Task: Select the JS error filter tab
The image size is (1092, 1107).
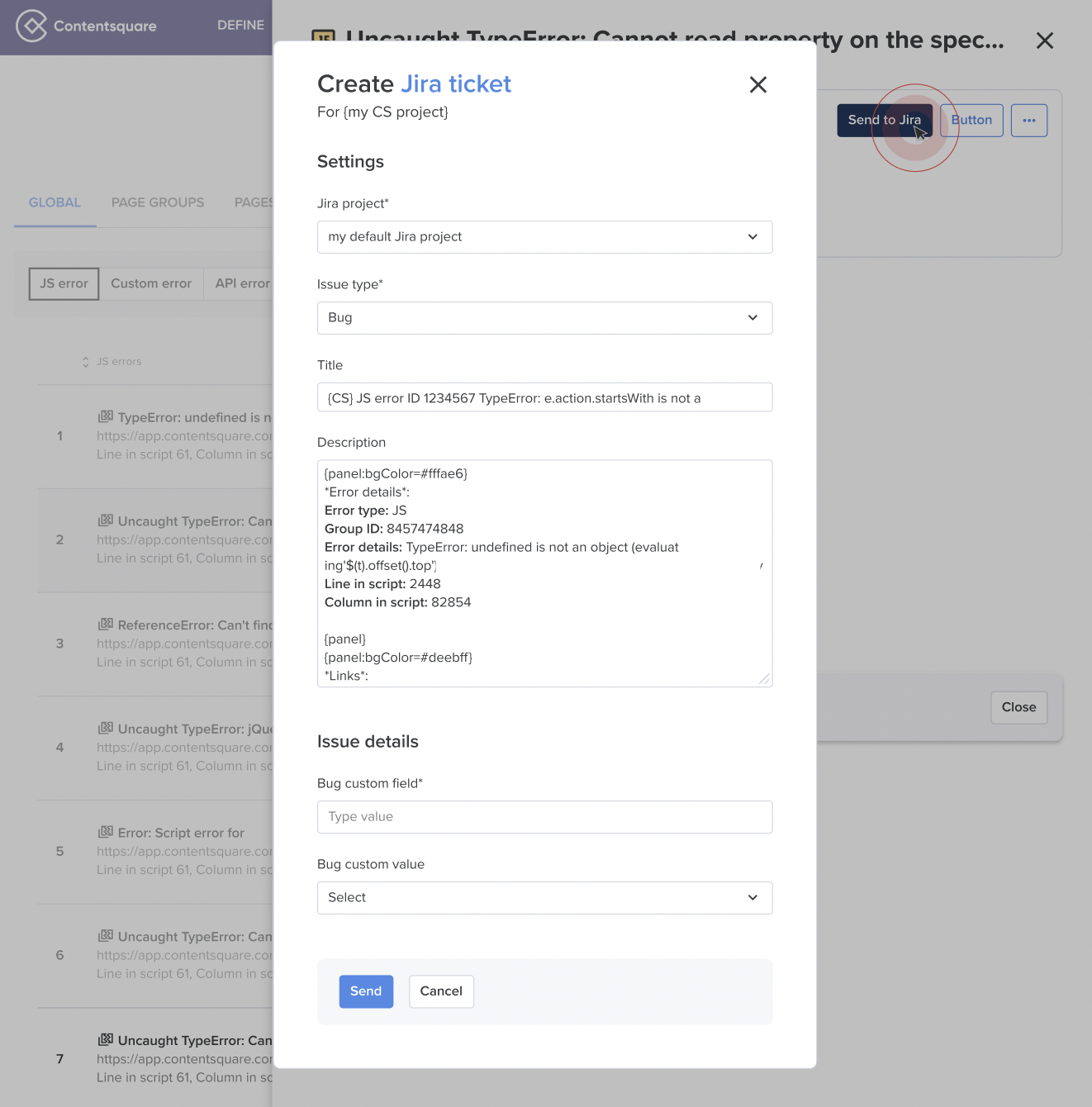Action: (x=64, y=284)
